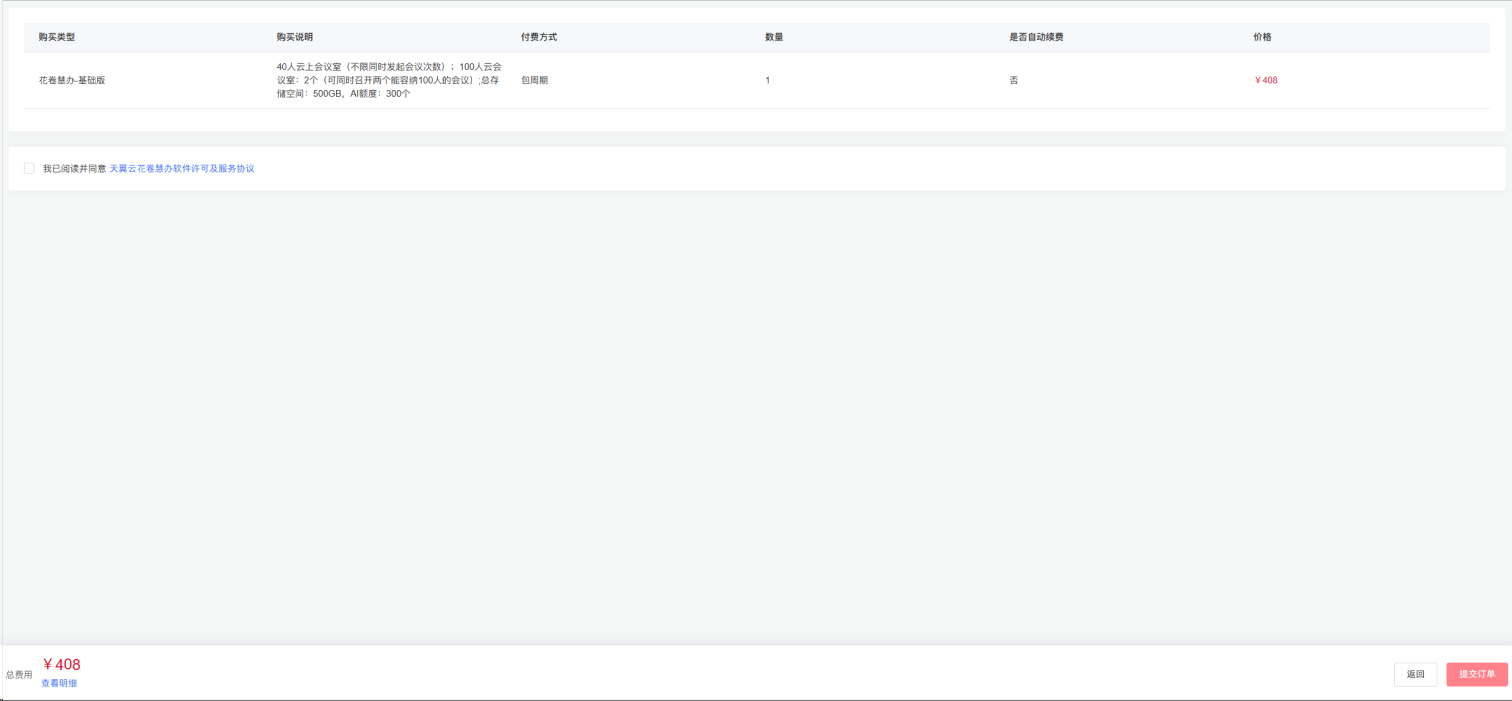Select the 花卷慧办-基础版 cell
This screenshot has height=701, width=1512.
coord(72,80)
